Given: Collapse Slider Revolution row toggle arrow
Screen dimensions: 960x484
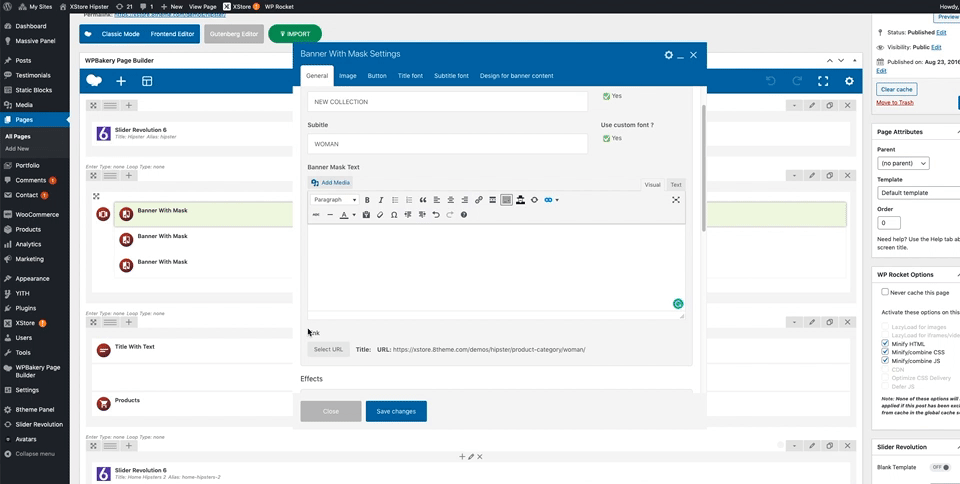Looking at the screenshot, I should (x=794, y=105).
